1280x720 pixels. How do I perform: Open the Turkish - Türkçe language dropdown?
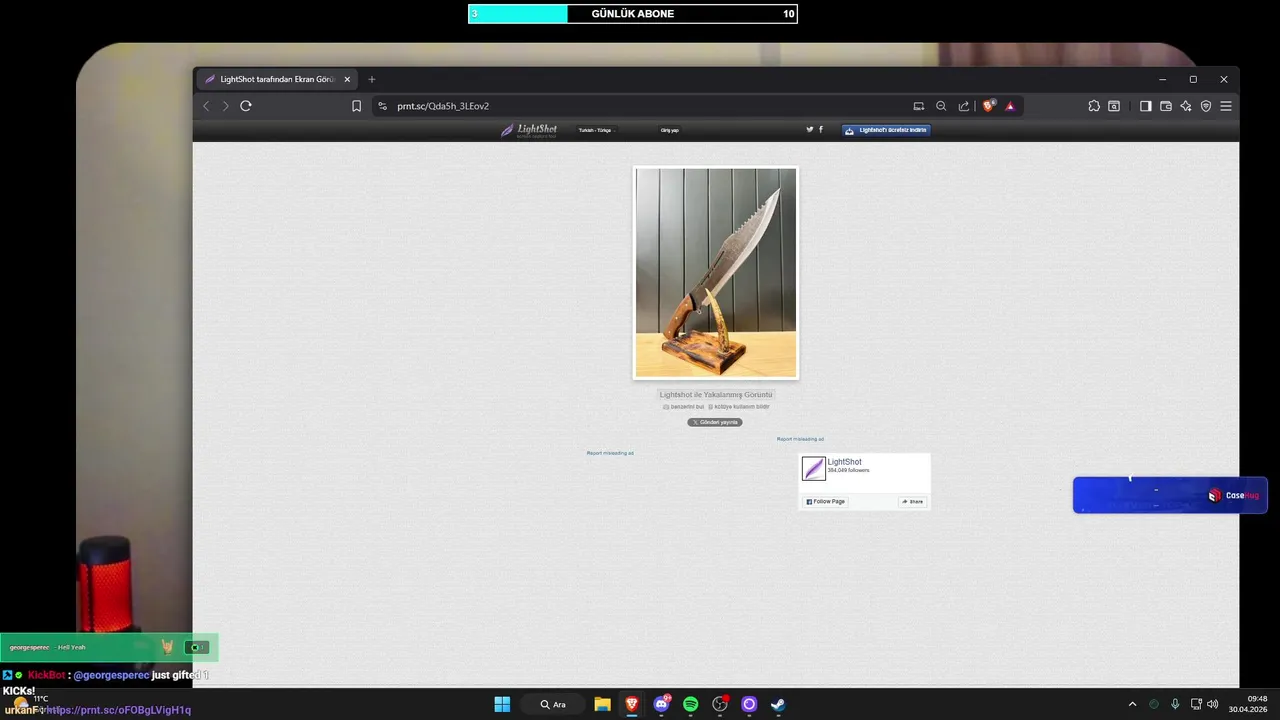point(596,130)
